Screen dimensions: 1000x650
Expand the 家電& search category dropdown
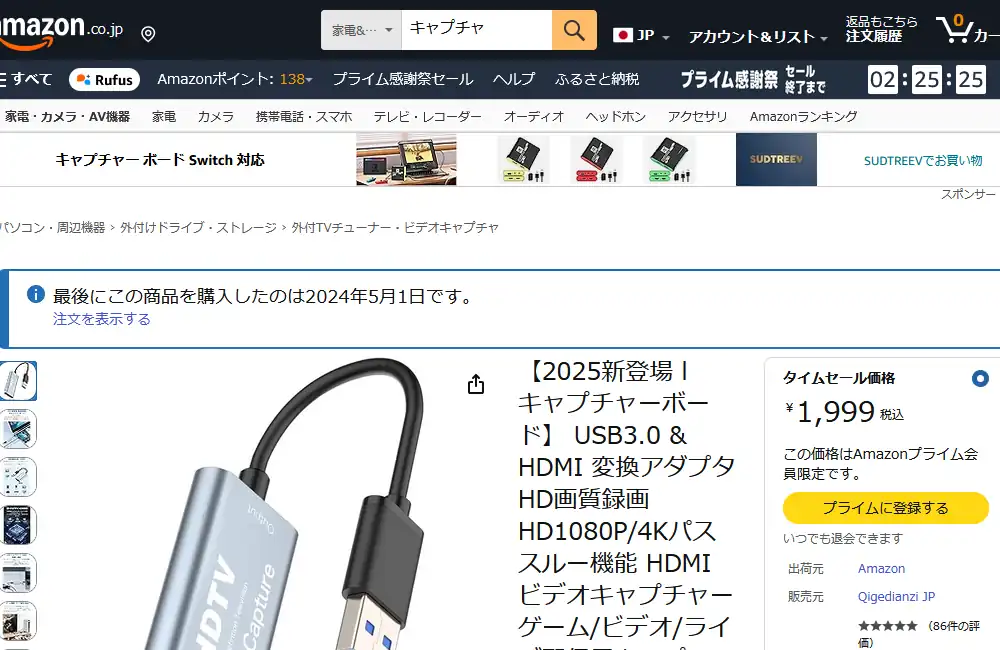pos(362,30)
